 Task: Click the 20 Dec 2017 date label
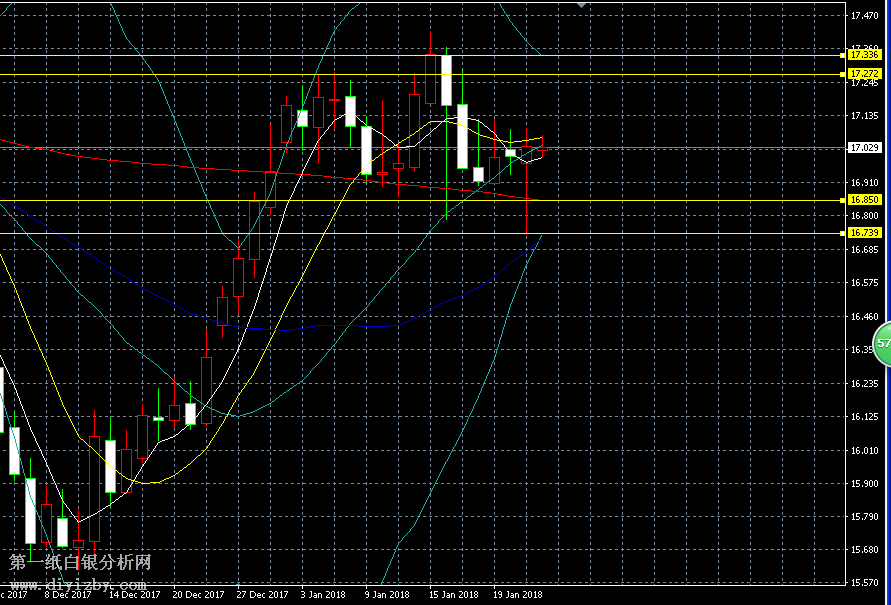(x=198, y=595)
